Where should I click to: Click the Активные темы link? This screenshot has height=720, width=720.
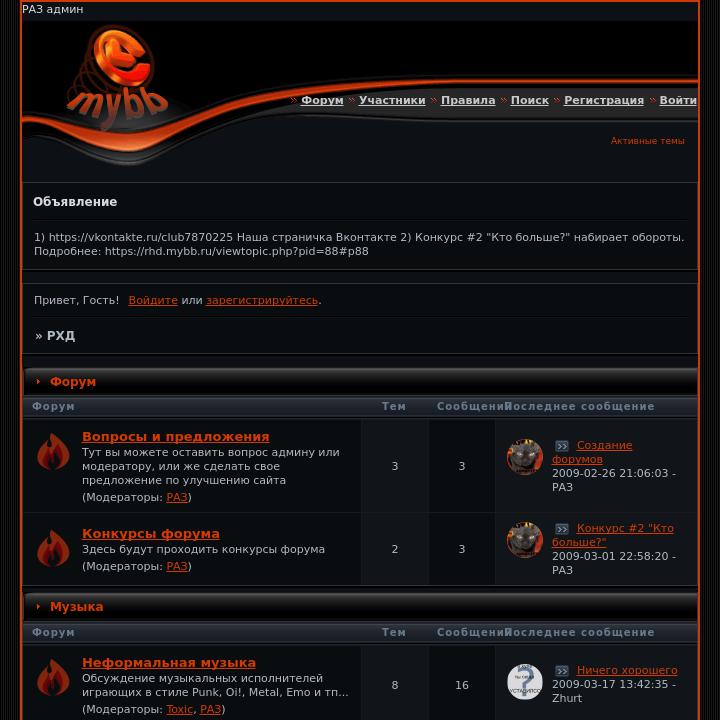click(647, 141)
